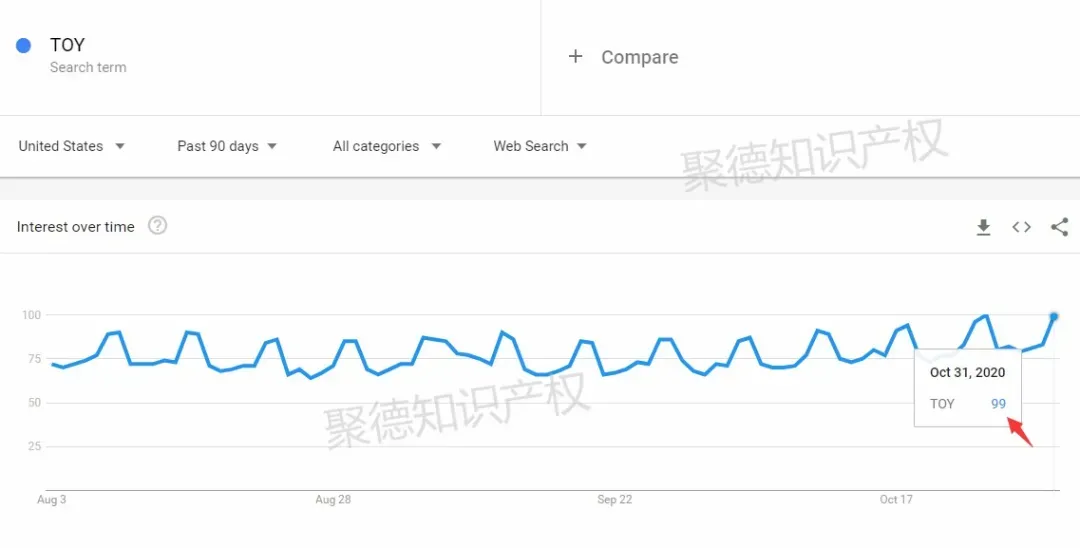Open the help icon beside Interest over time
Image resolution: width=1080 pixels, height=548 pixels.
coord(158,225)
